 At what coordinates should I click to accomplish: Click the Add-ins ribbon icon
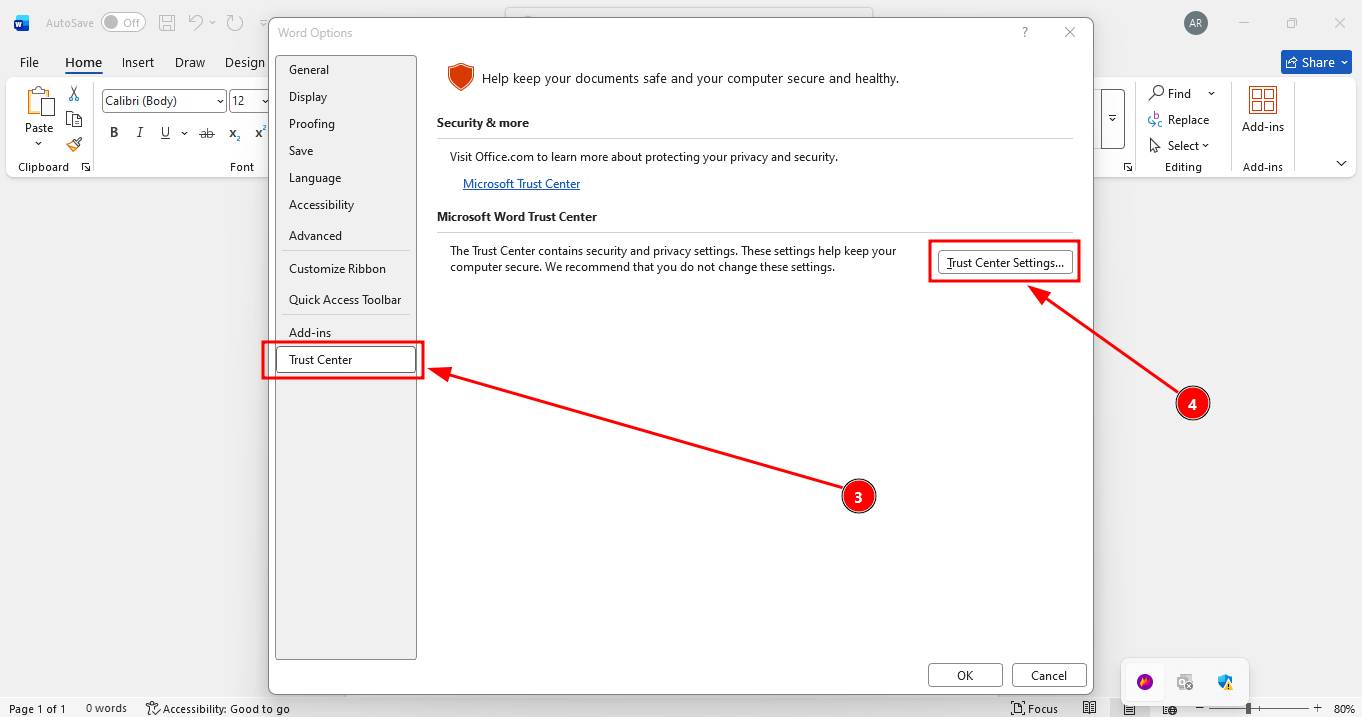(1262, 109)
